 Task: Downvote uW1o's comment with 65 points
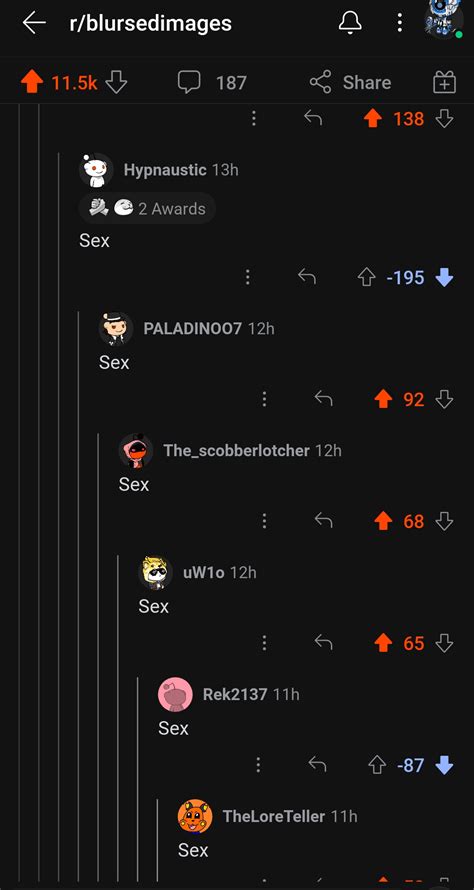coord(444,643)
